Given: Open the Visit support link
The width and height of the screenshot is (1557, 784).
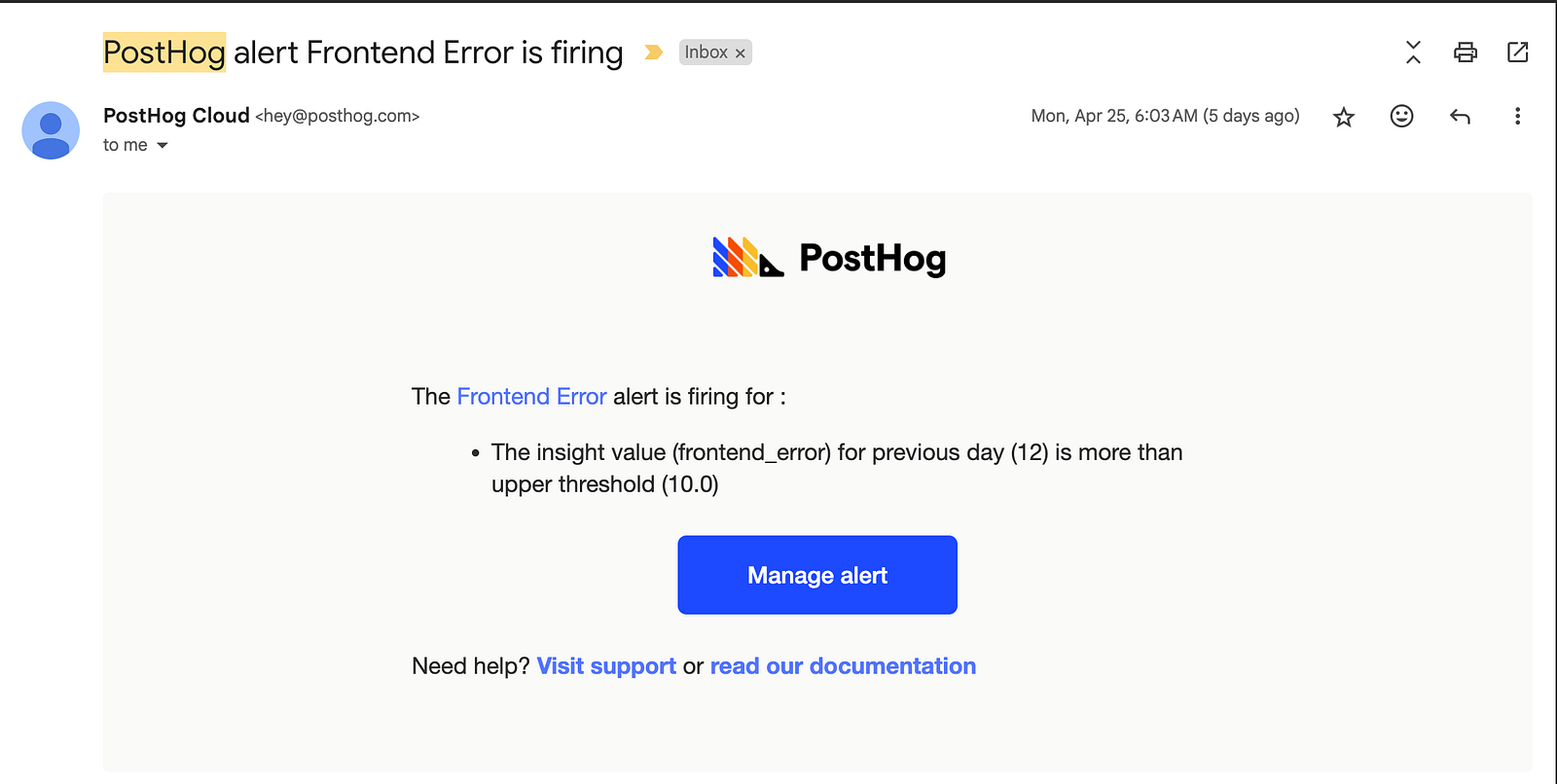Looking at the screenshot, I should pyautogui.click(x=606, y=666).
